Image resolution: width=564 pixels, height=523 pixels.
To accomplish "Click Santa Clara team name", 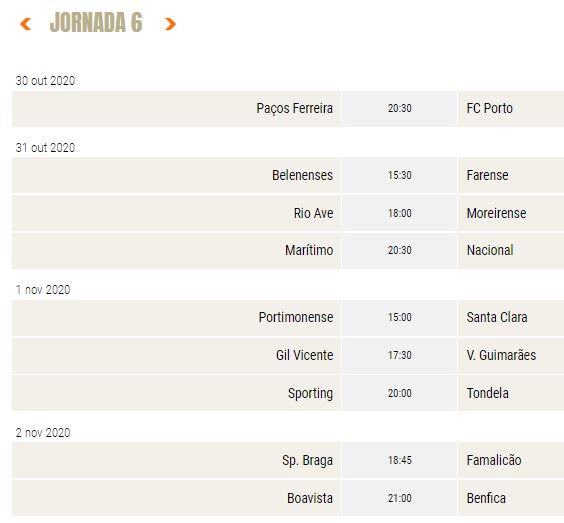I will [497, 317].
